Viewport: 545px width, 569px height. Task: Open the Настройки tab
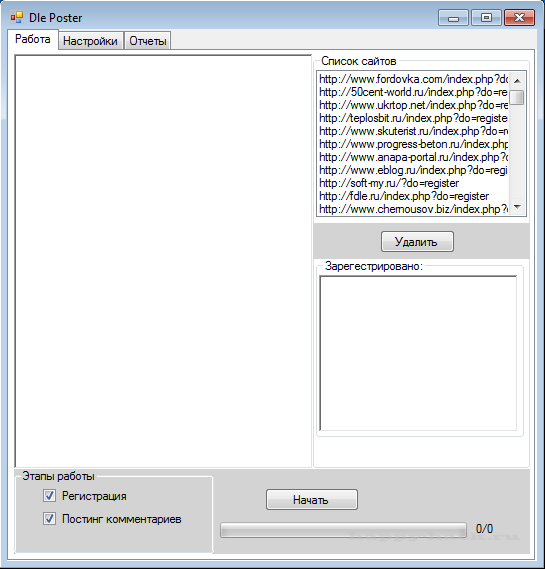(x=90, y=41)
